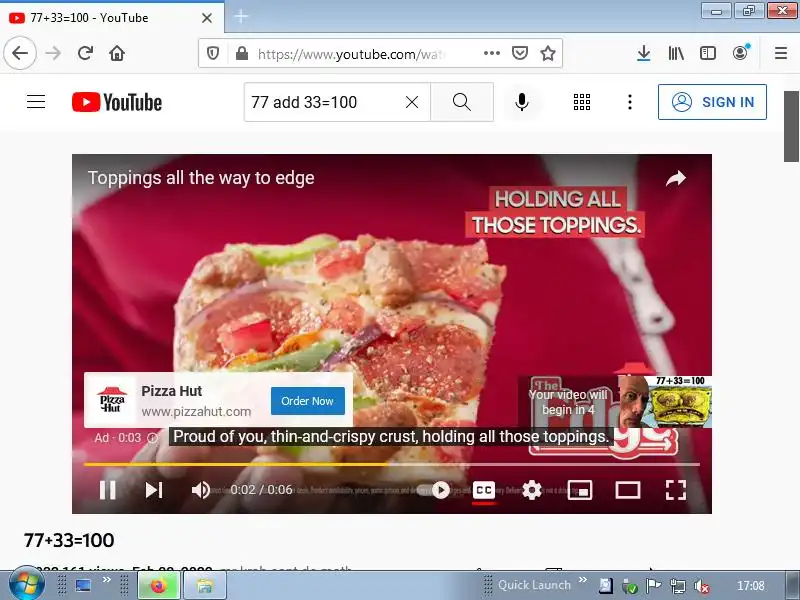Run search with magnifier button
Image resolution: width=800 pixels, height=600 pixels.
click(x=462, y=102)
